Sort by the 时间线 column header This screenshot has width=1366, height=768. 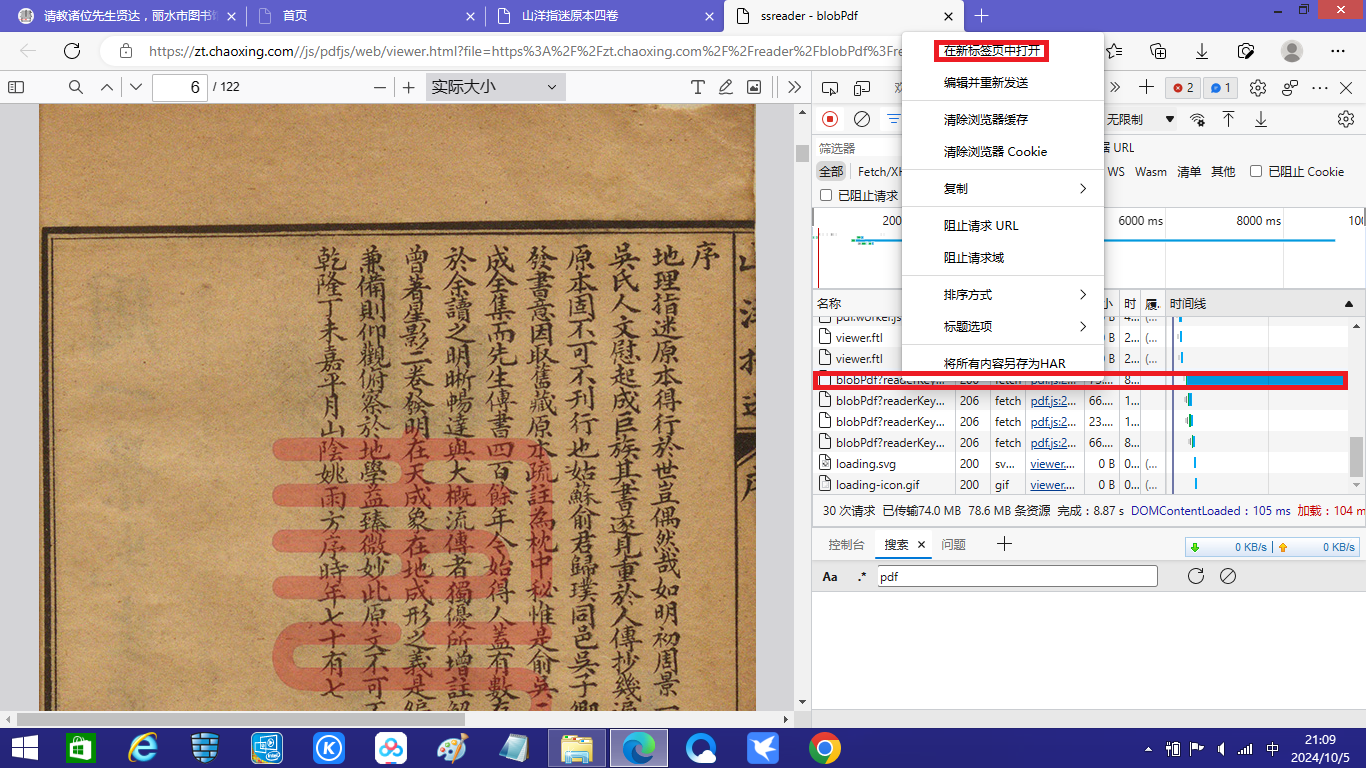click(1264, 303)
